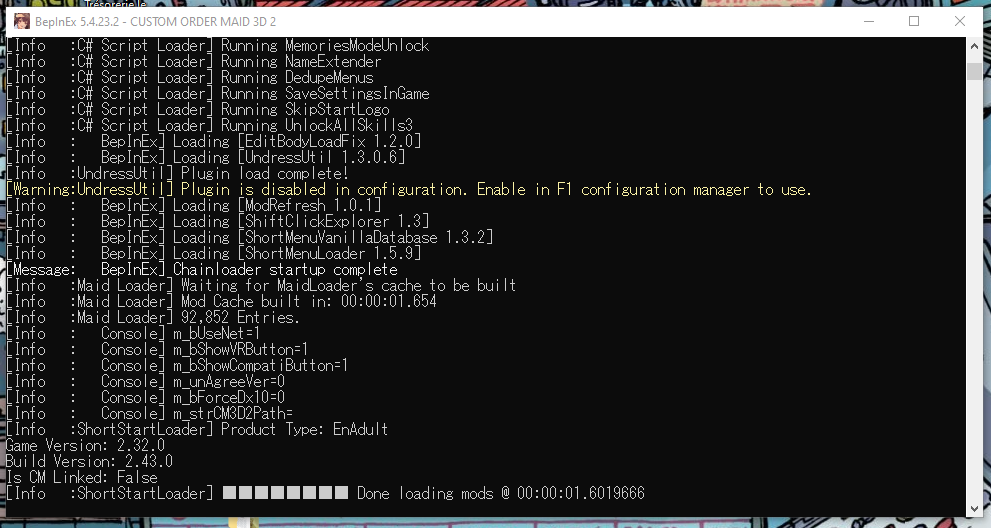Click the Running MemoriesModeUnlock line
Screen dimensions: 991x528
217,46
